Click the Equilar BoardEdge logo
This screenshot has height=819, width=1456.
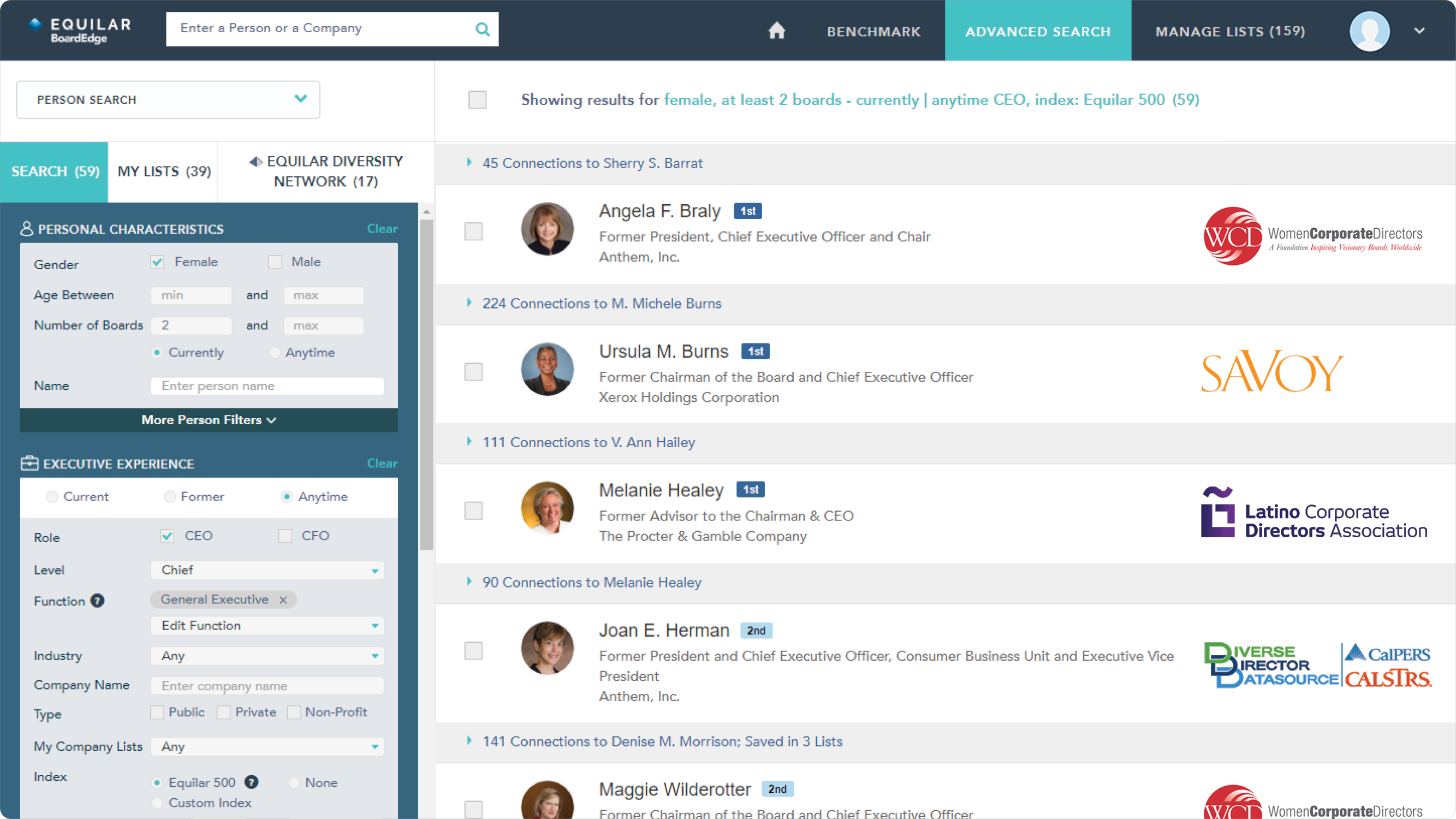80,31
